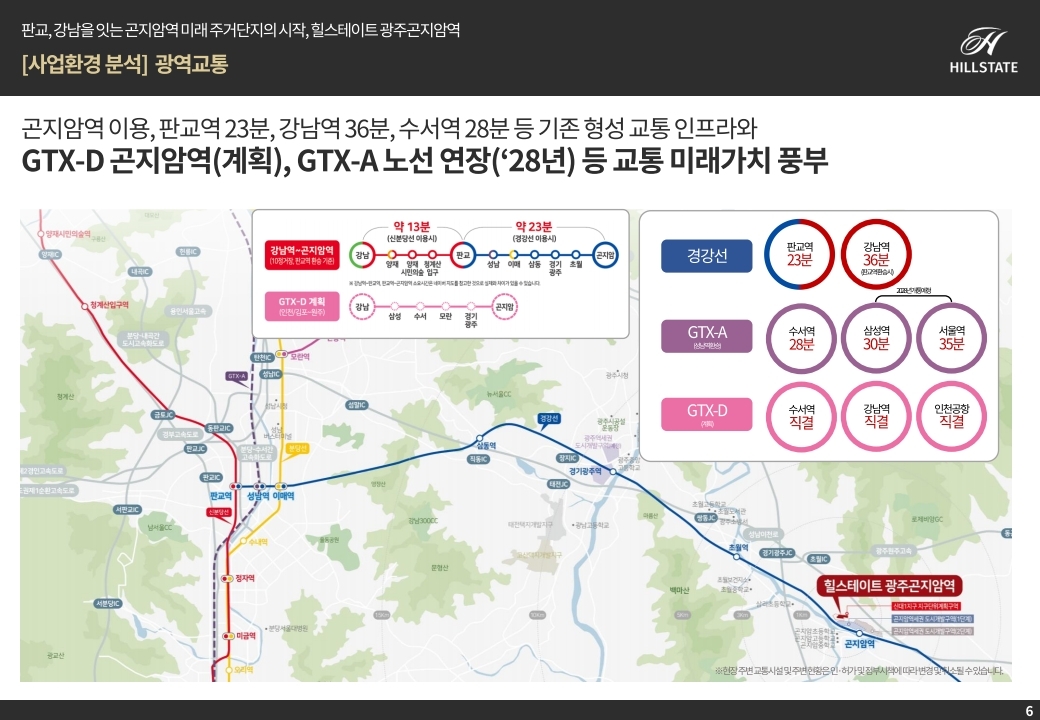Click the '판교' transfer station circle in the line diagram
Viewport: 1040px width, 720px height.
point(462,255)
